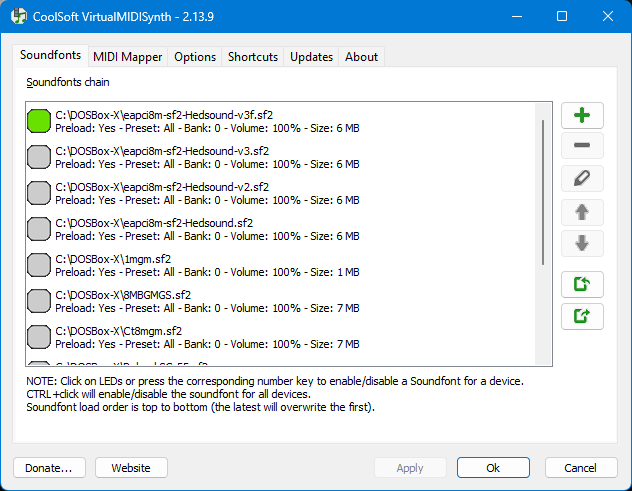Add a new soundfont with the green plus icon
The height and width of the screenshot is (491, 632).
(x=582, y=115)
